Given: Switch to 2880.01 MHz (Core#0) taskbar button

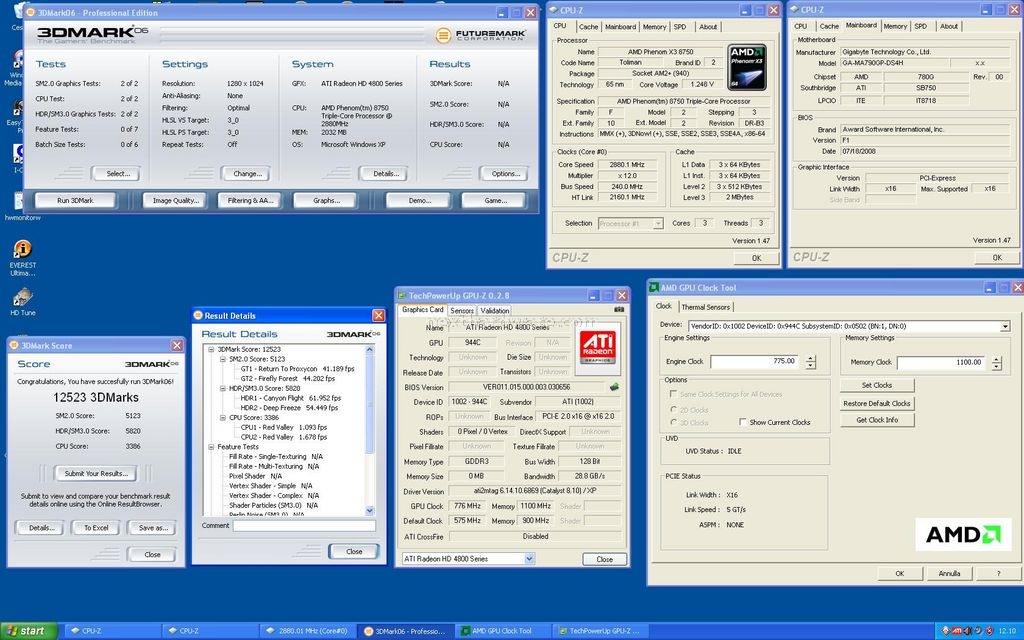Looking at the screenshot, I should point(308,631).
